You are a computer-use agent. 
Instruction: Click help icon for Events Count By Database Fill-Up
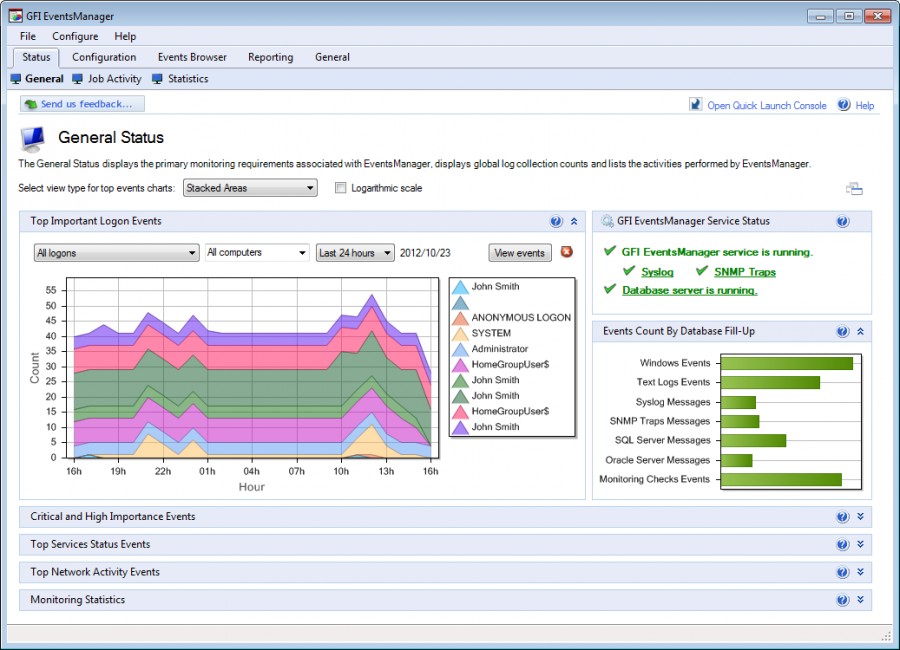842,331
